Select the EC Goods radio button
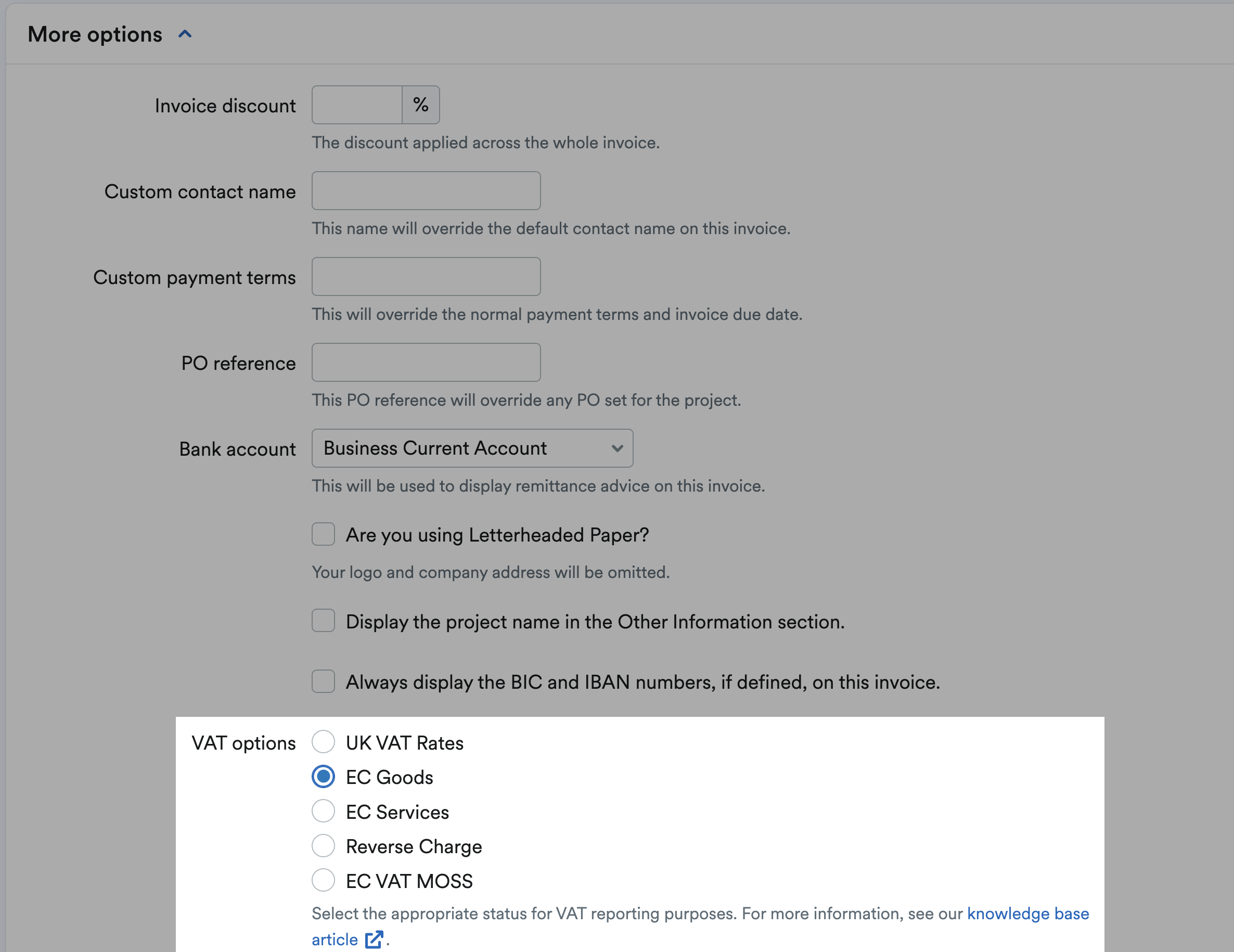 [323, 777]
